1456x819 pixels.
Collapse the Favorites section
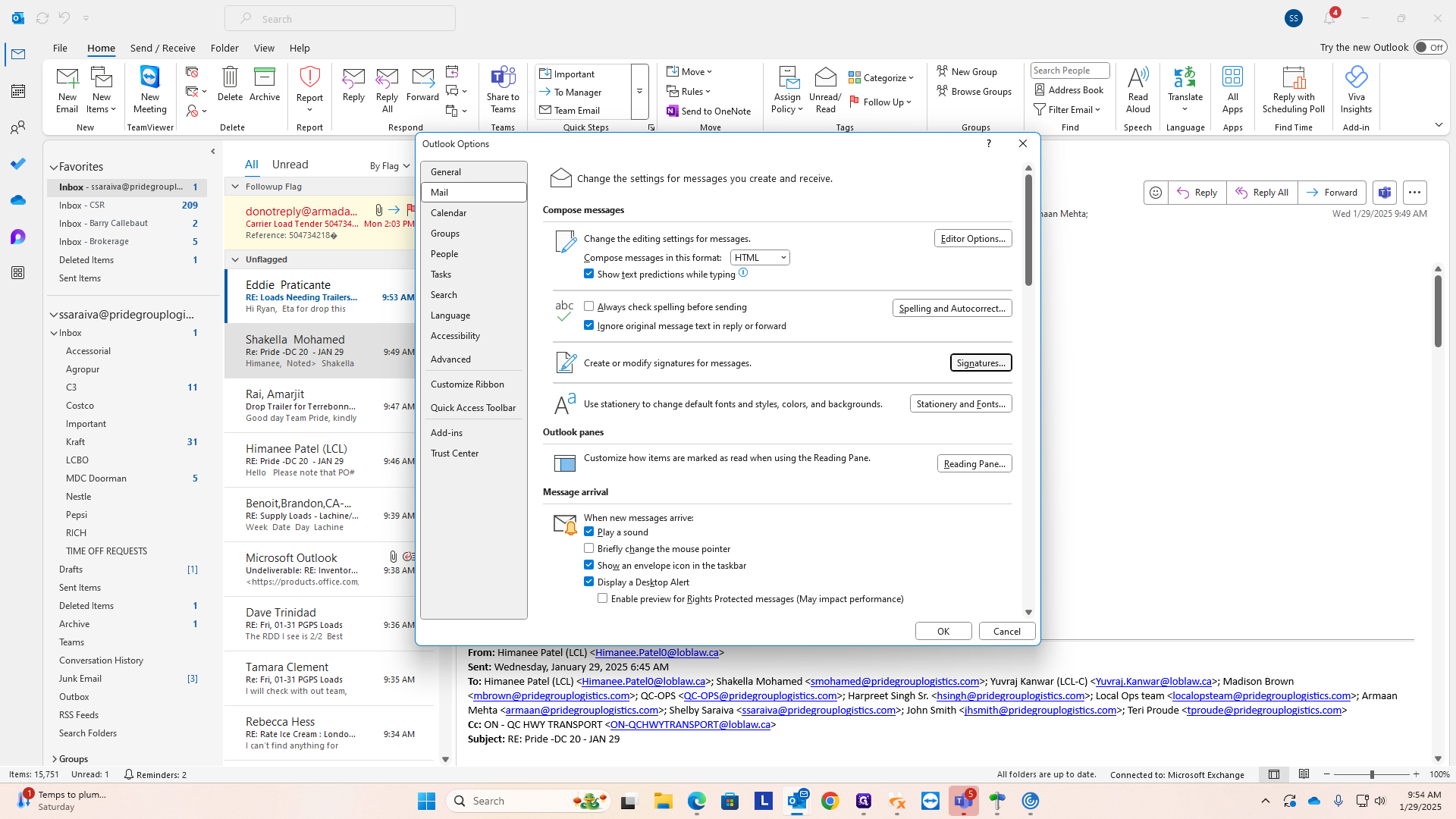tap(54, 167)
